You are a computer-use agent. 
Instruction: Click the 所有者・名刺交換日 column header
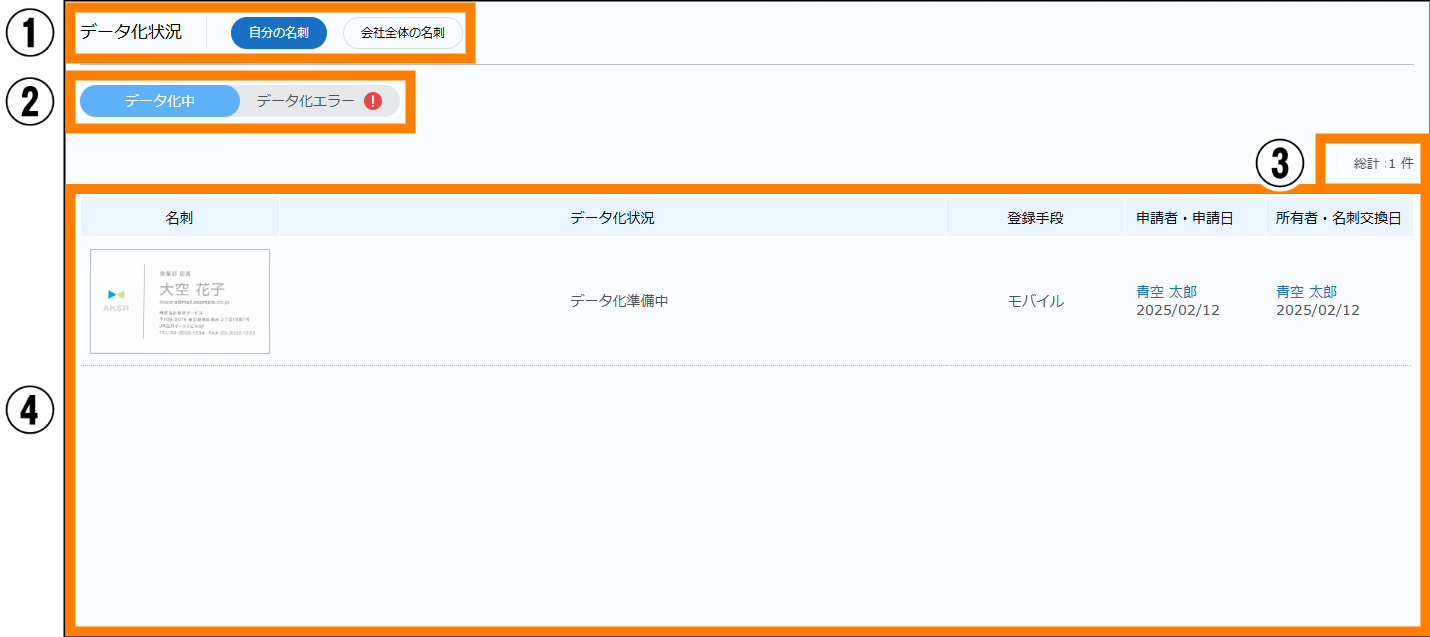click(1338, 217)
